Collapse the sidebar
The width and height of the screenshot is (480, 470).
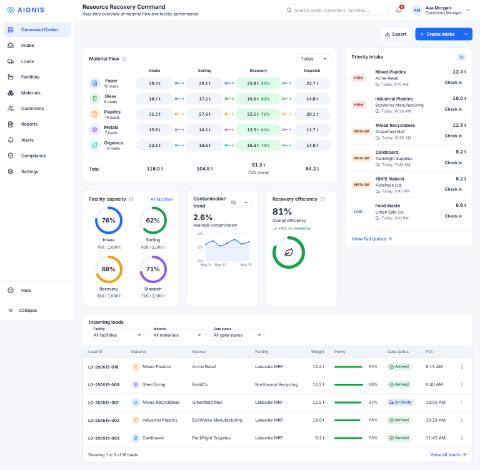click(23, 310)
